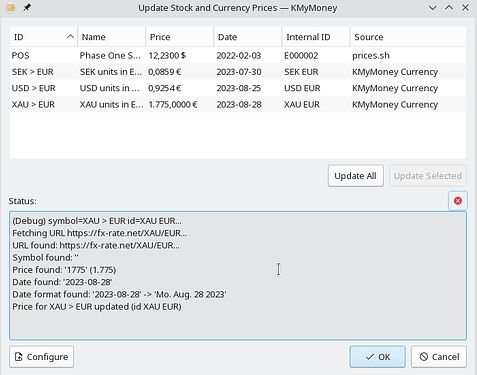Click the SEK EUR internal ID cell
The image size is (477, 375).
[x=316, y=72]
